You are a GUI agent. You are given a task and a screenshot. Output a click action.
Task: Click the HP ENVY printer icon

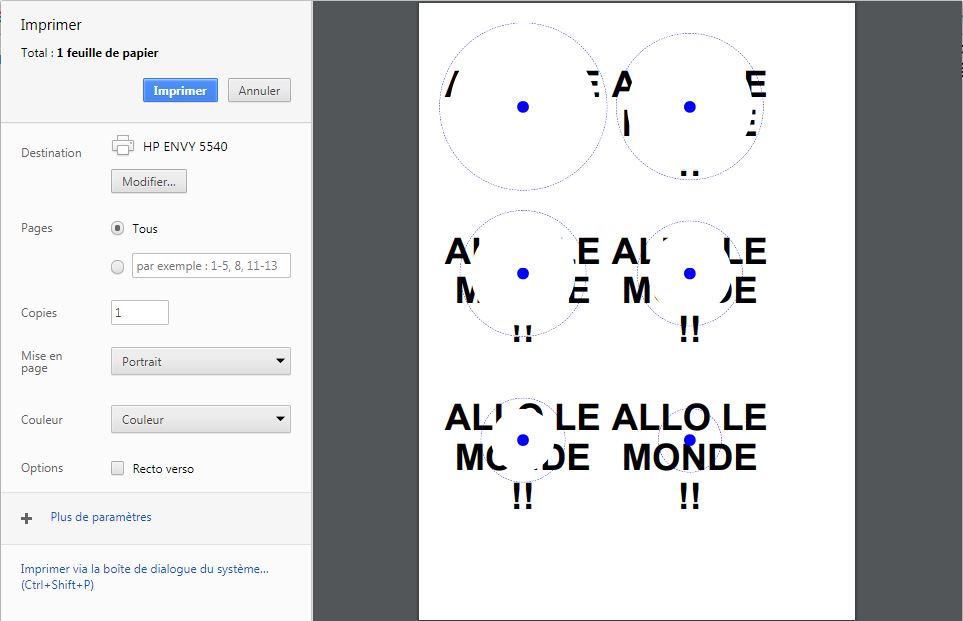123,146
